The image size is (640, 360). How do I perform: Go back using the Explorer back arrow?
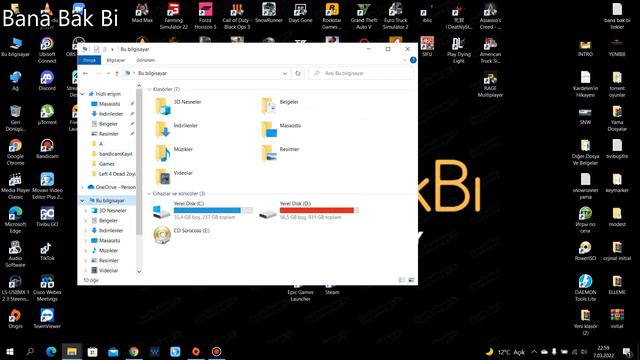85,73
